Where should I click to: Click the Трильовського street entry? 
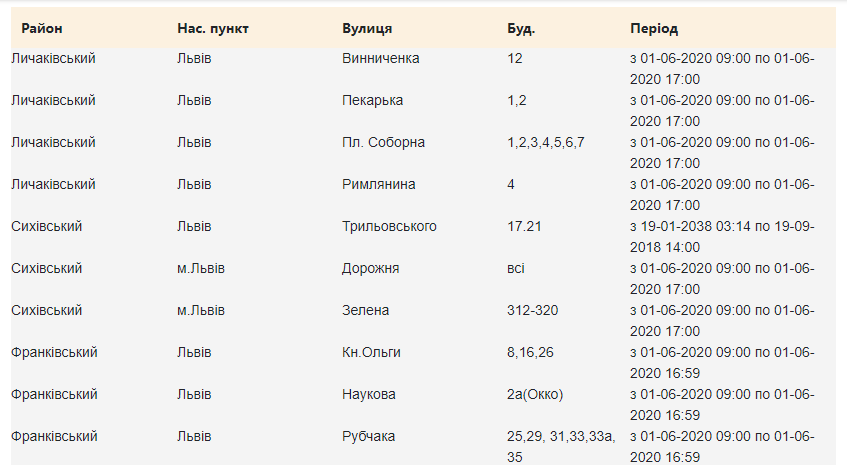coord(389,227)
